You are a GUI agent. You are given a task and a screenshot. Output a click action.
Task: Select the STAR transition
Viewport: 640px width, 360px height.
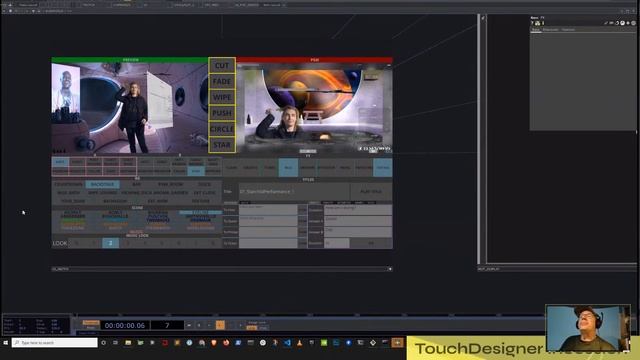click(222, 145)
